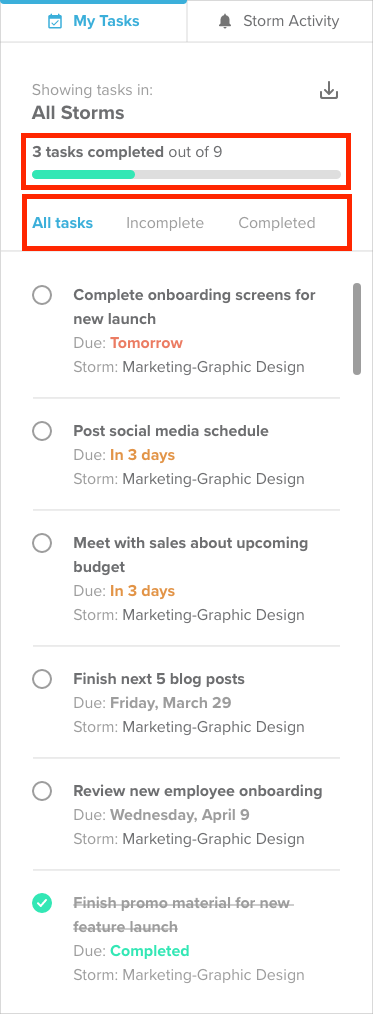Screen dimensions: 373x1014
Task: Click the bell icon beside Storm Activity
Action: (225, 21)
